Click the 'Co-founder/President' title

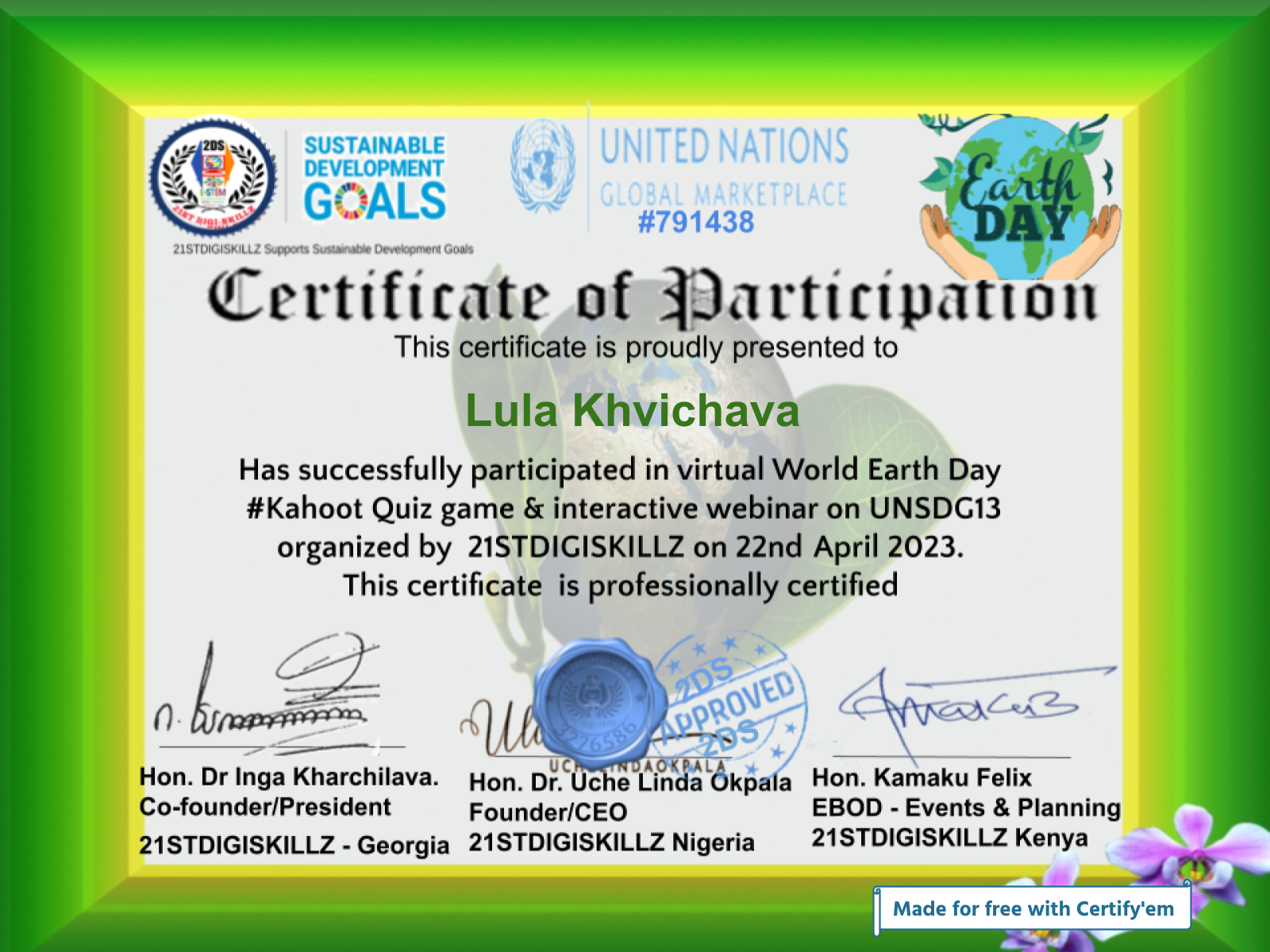click(x=265, y=807)
